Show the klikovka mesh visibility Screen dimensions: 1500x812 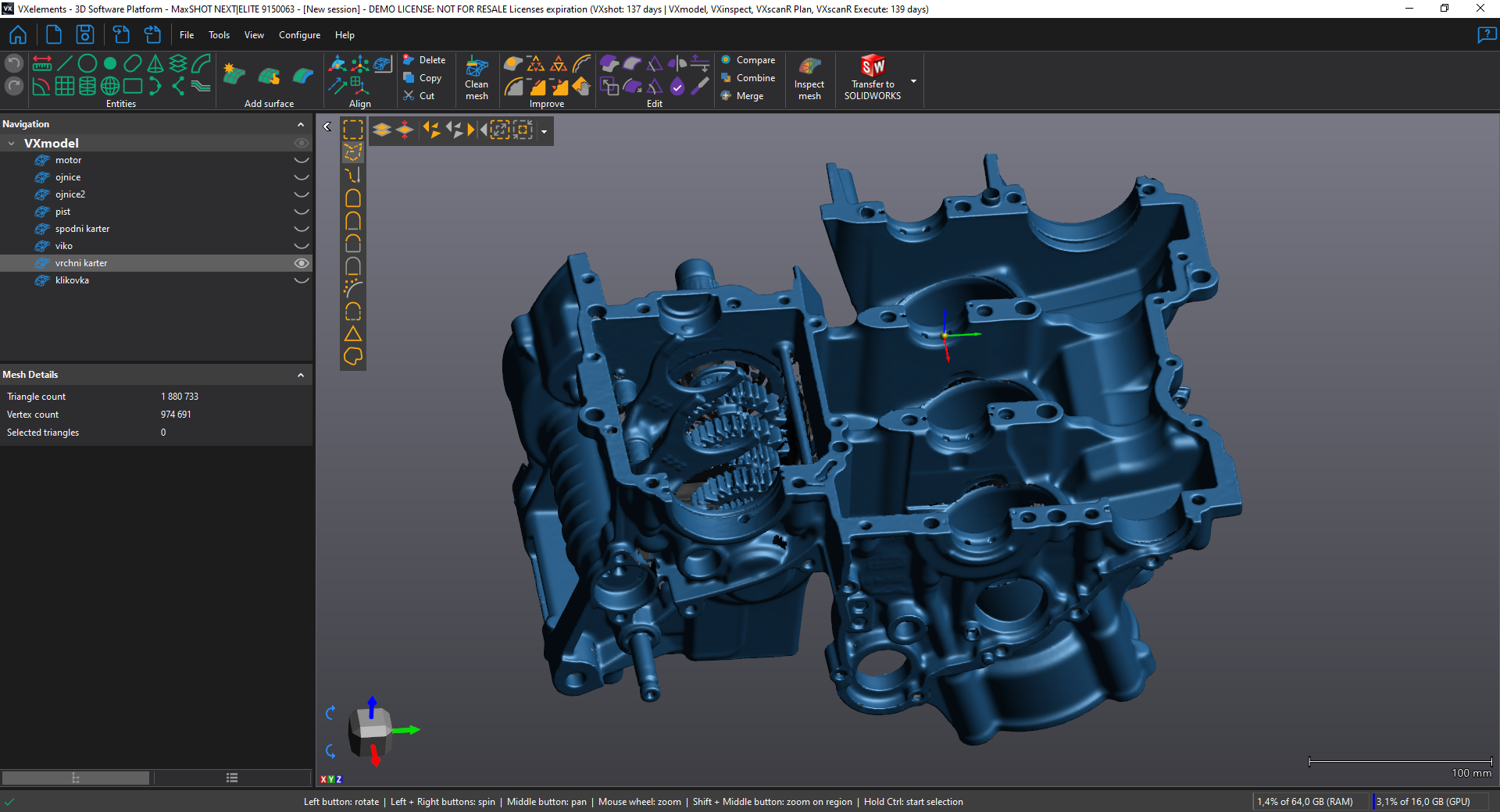[301, 280]
